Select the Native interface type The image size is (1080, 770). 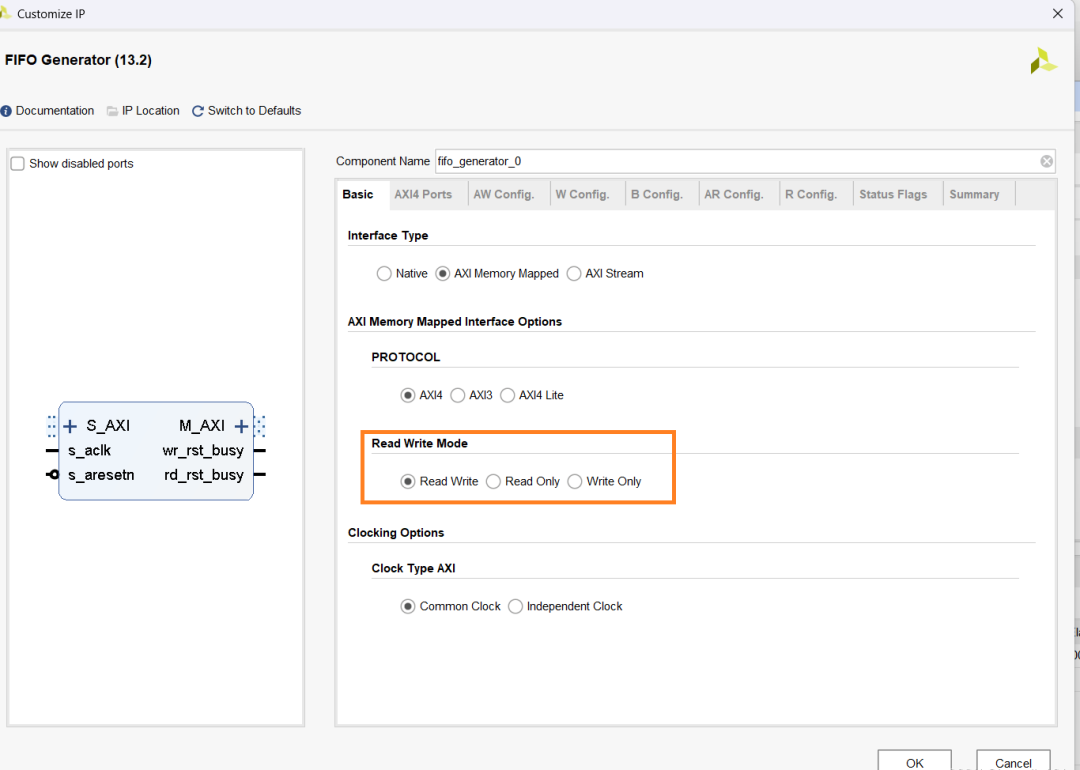pos(384,273)
